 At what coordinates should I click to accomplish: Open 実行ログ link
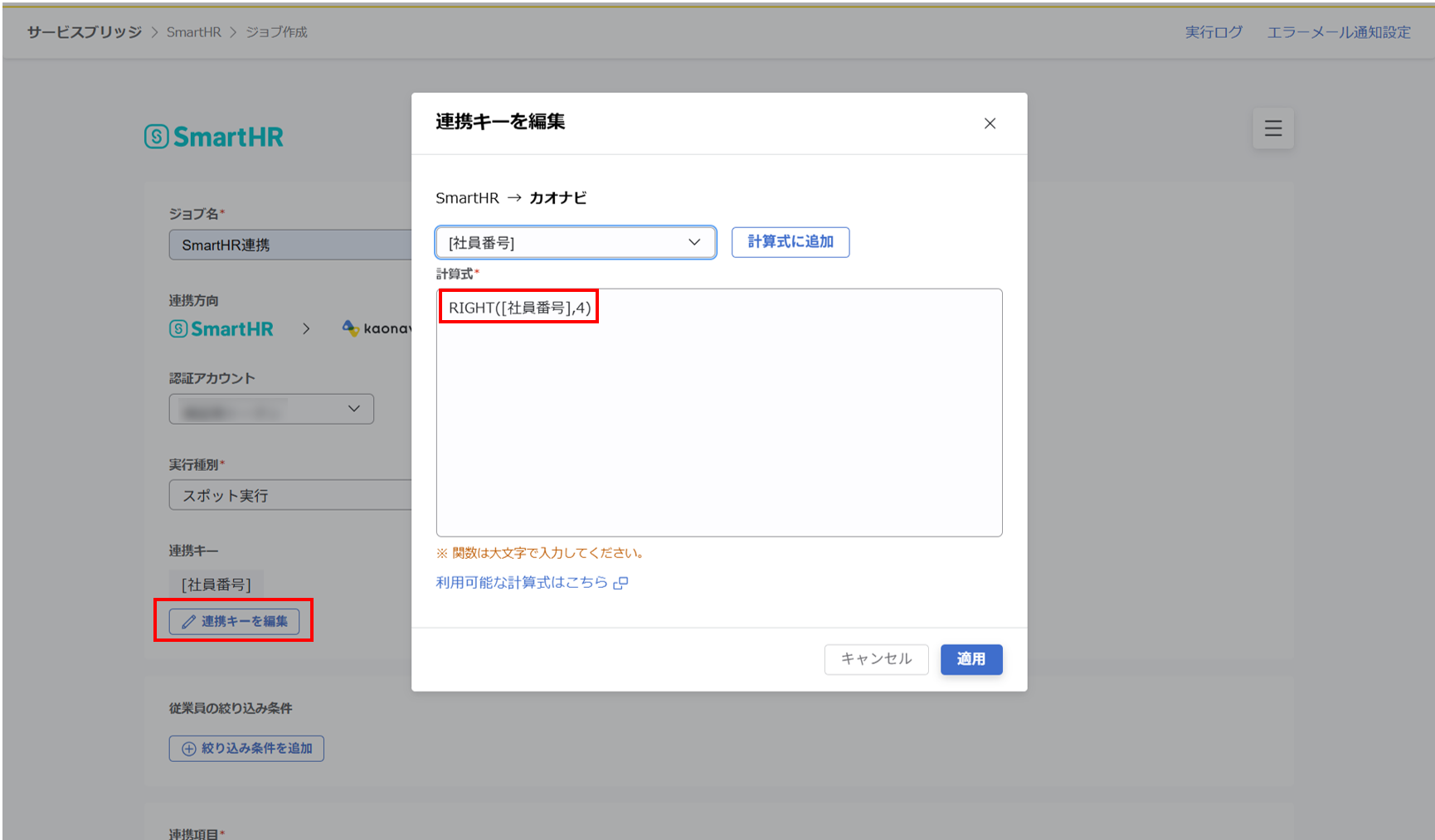pos(1214,32)
